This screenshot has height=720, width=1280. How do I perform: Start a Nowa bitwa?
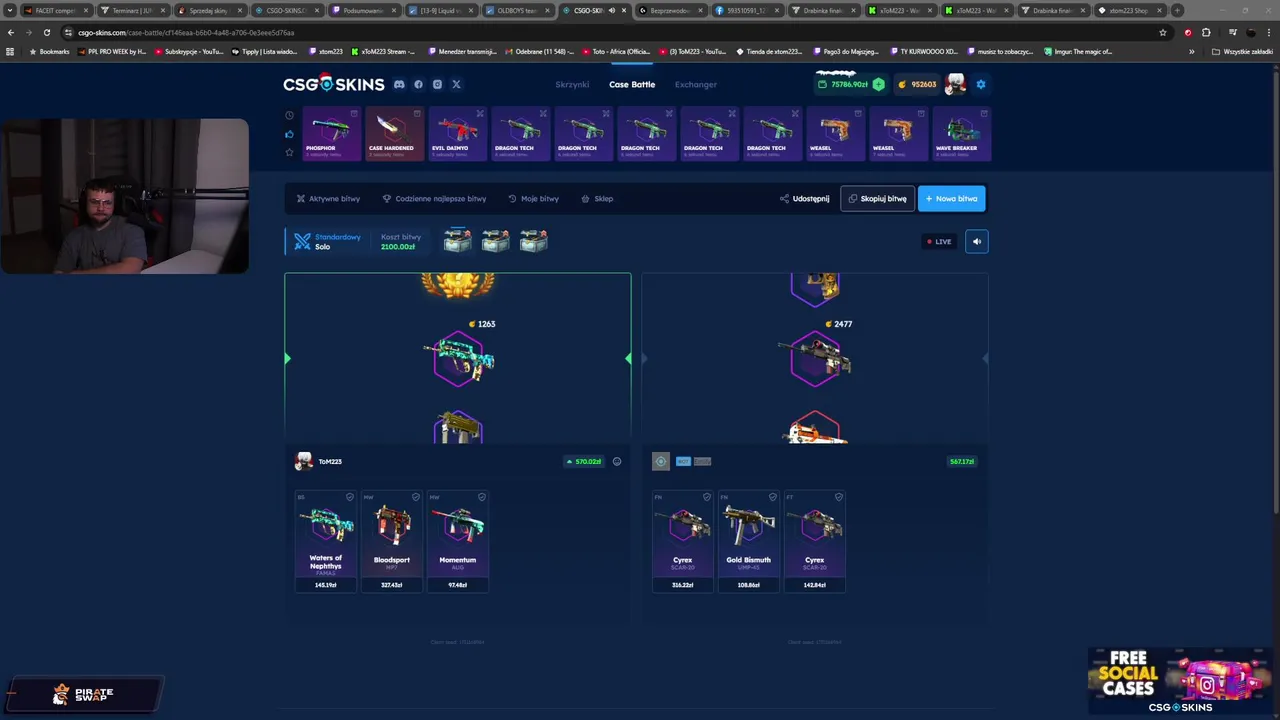(x=951, y=198)
